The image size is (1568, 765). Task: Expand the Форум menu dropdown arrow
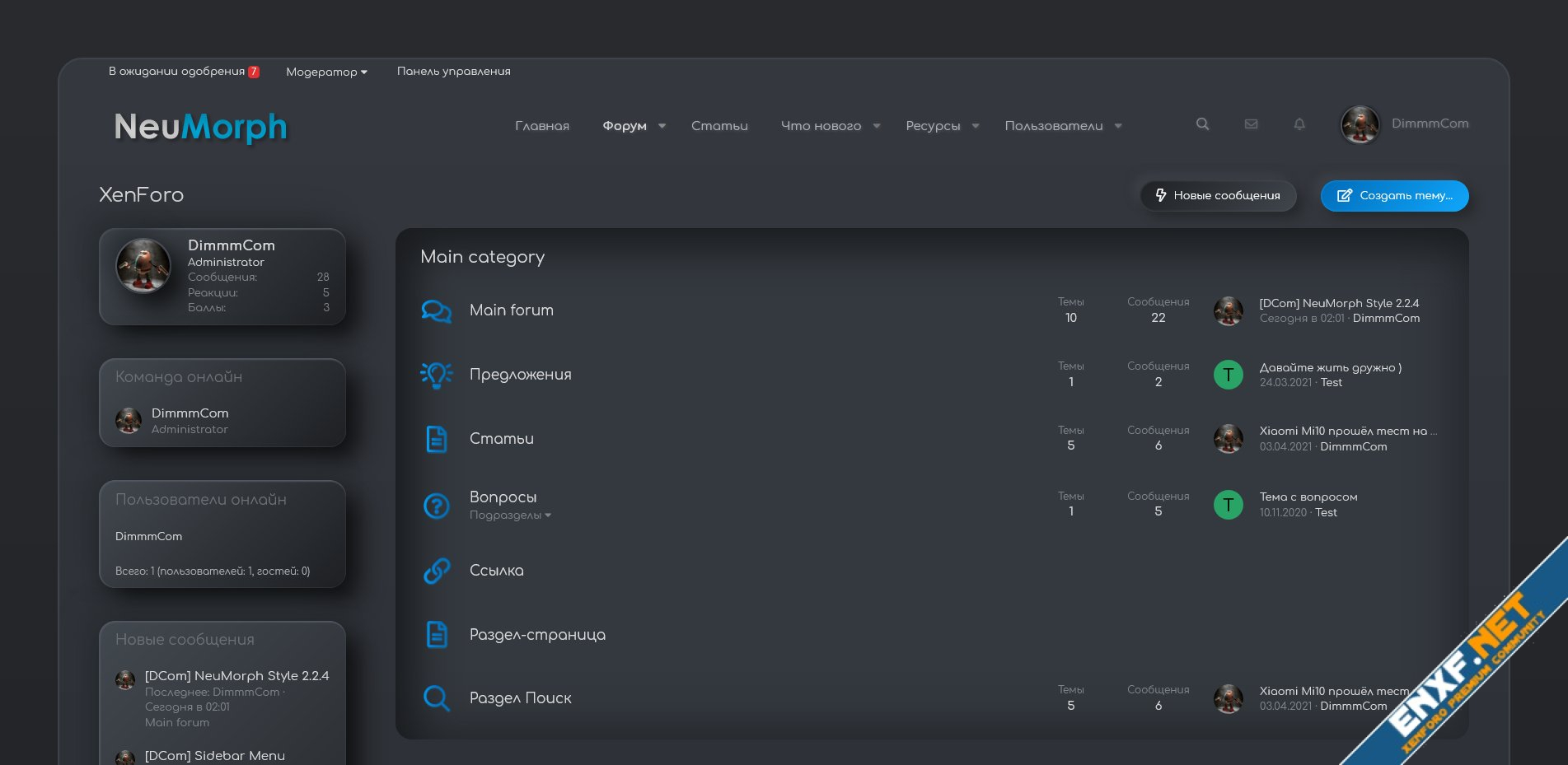pos(662,126)
